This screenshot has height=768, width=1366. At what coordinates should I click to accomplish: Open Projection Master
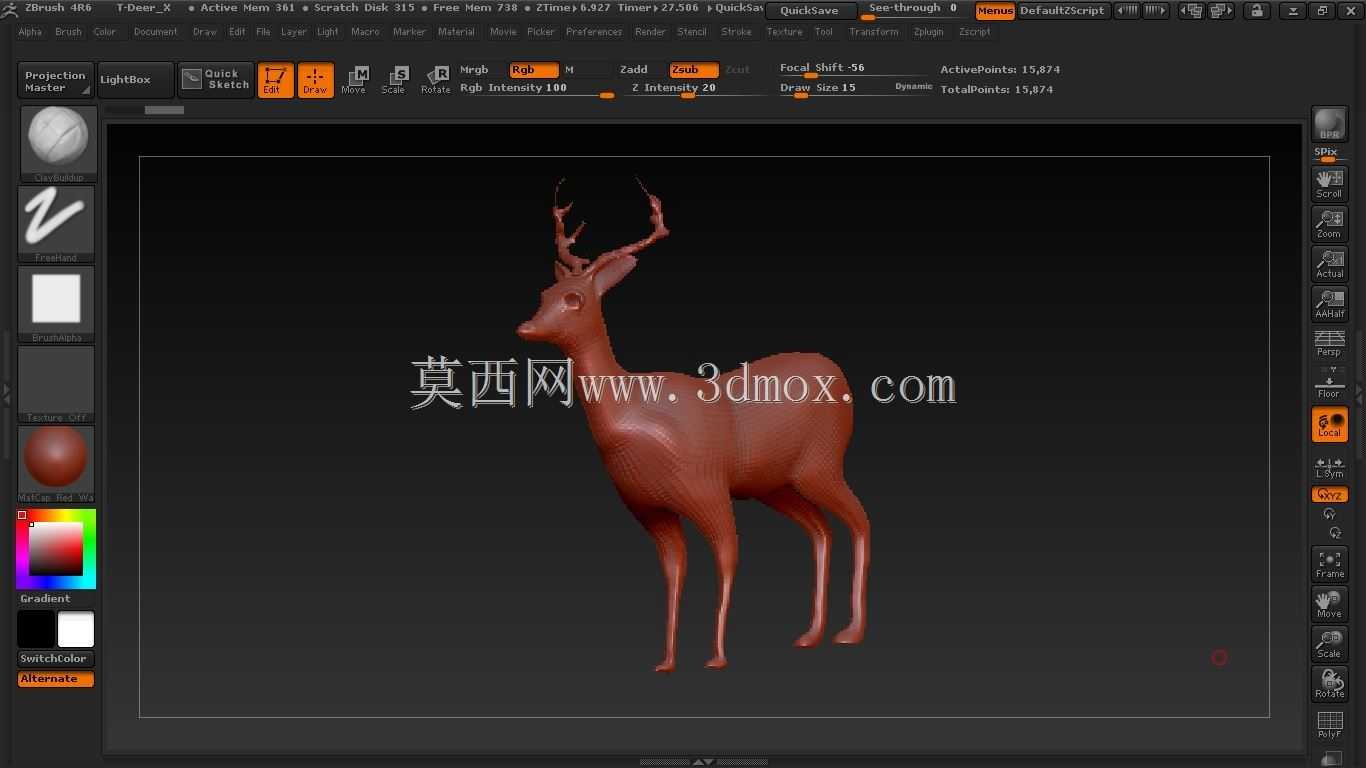[x=55, y=81]
